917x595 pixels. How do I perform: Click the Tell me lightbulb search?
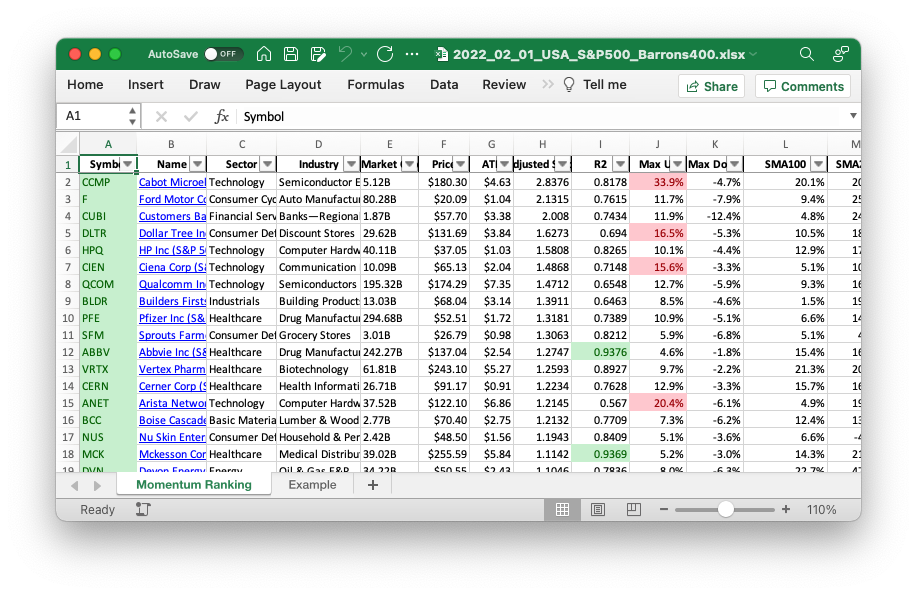[595, 85]
